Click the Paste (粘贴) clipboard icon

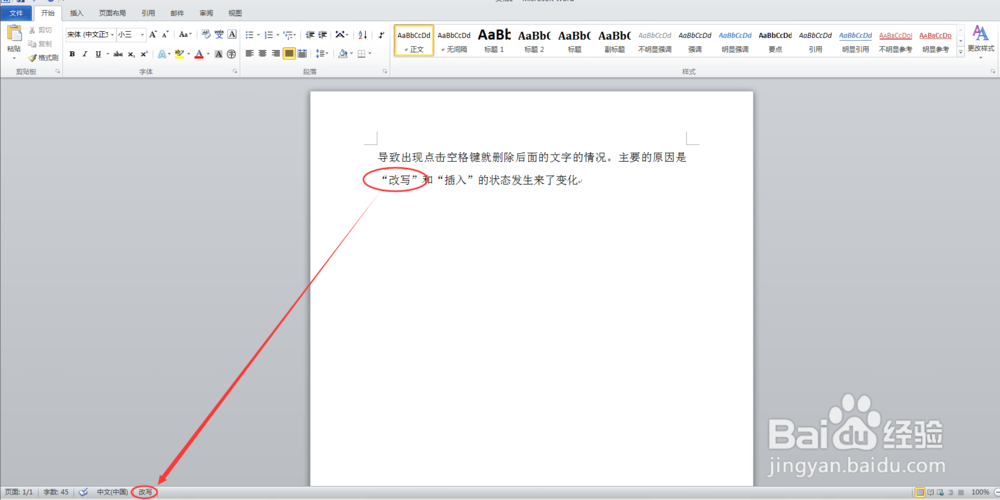pos(13,33)
